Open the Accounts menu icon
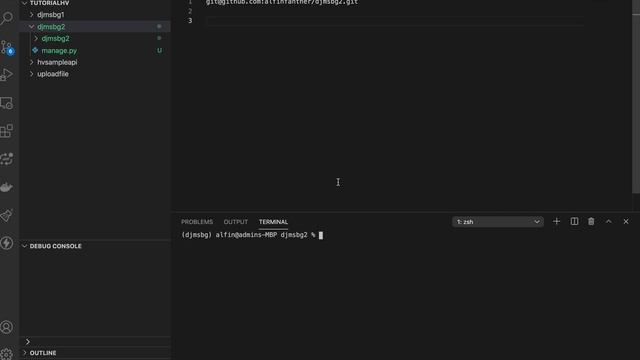 (x=7, y=327)
